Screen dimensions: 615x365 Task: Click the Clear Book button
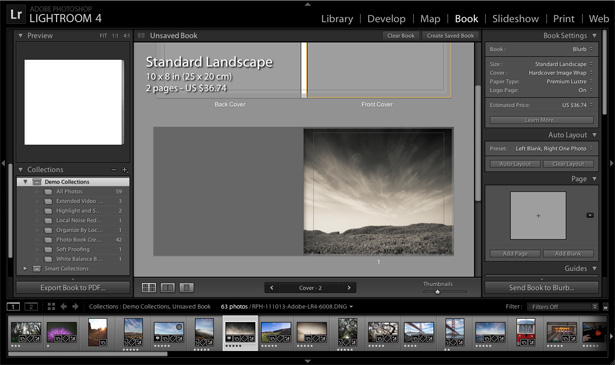point(401,36)
